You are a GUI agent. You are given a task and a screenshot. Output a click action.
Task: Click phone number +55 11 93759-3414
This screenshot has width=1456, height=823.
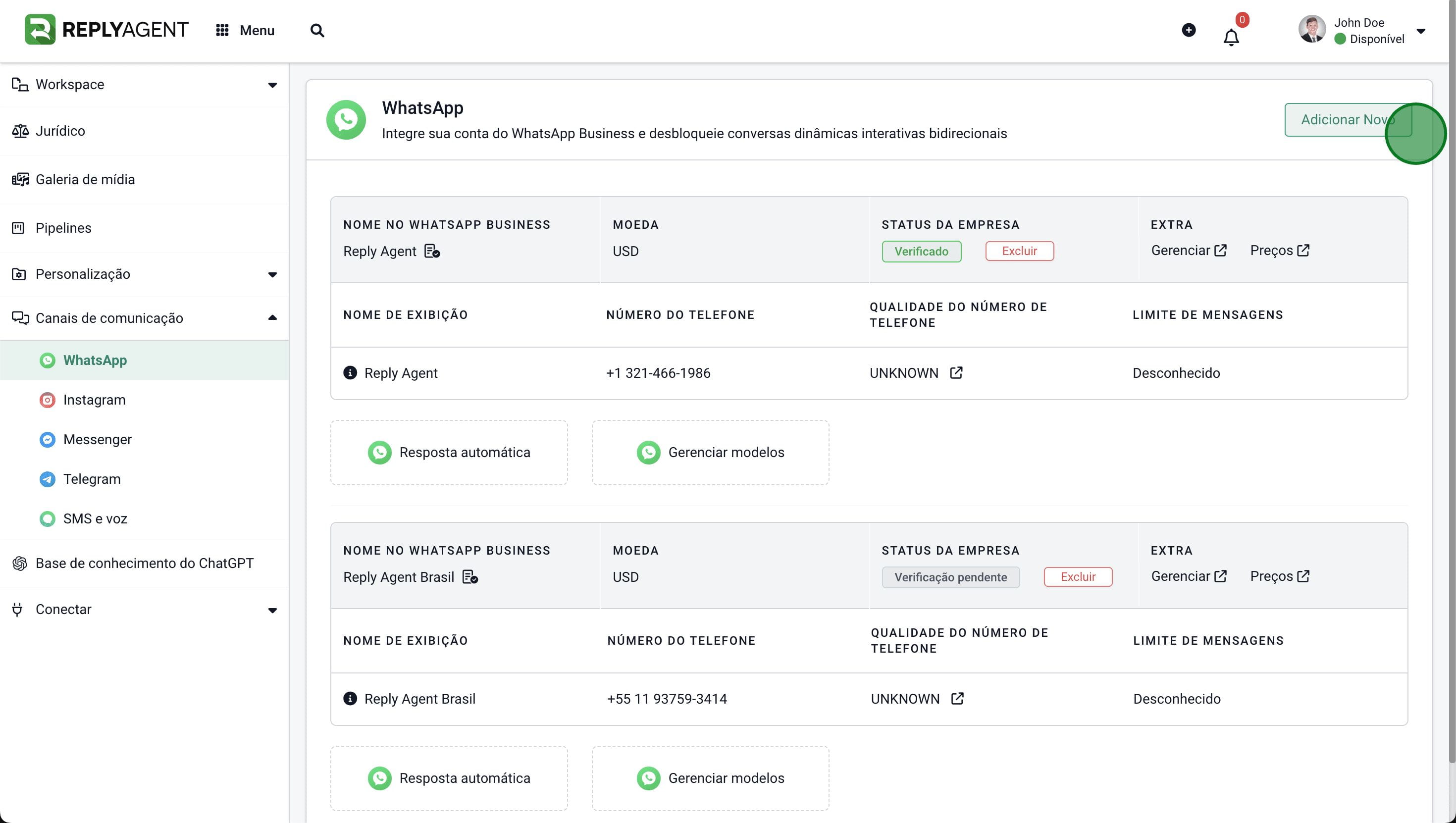click(x=667, y=699)
